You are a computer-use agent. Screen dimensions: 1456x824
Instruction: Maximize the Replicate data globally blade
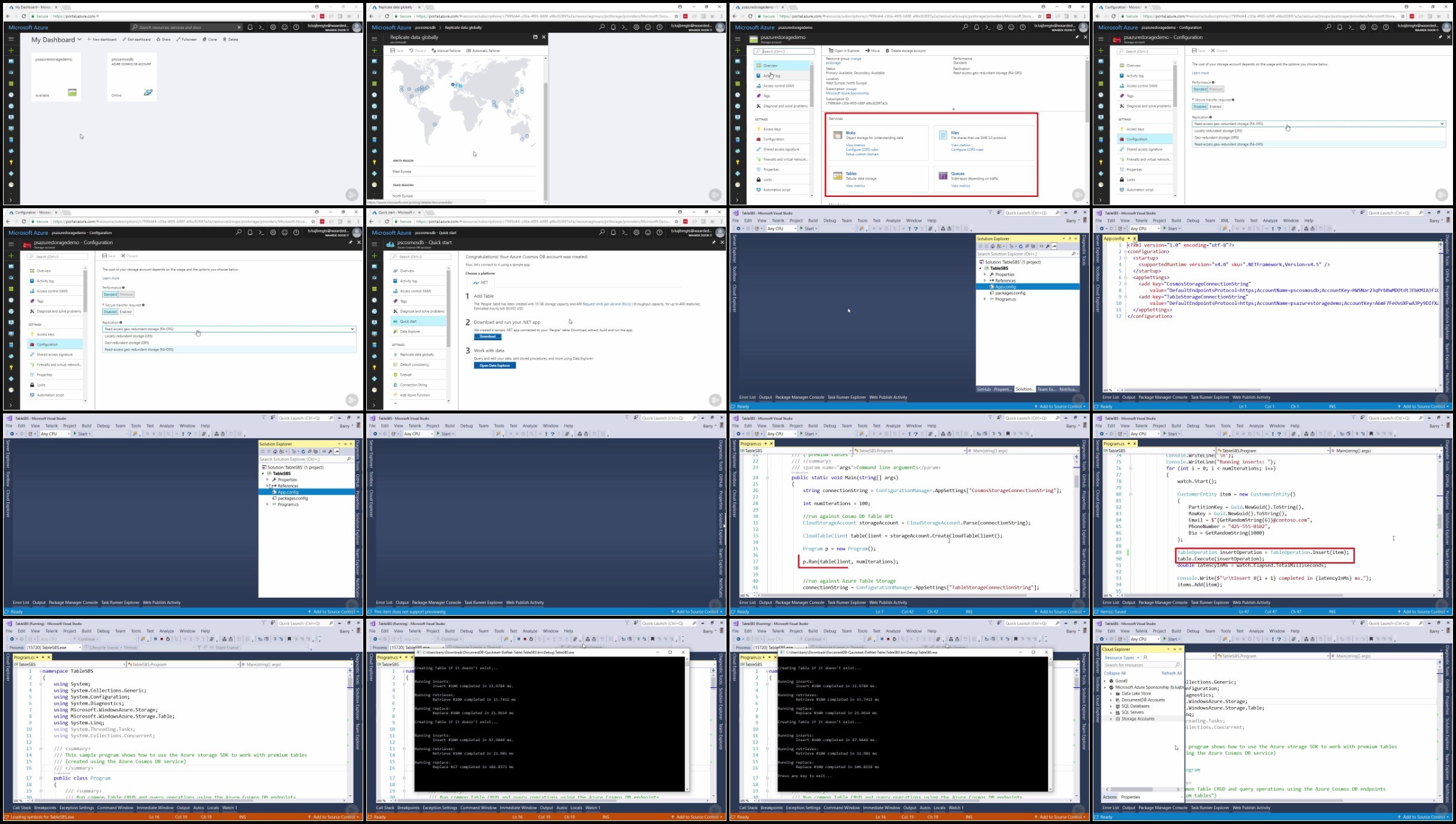[535, 37]
